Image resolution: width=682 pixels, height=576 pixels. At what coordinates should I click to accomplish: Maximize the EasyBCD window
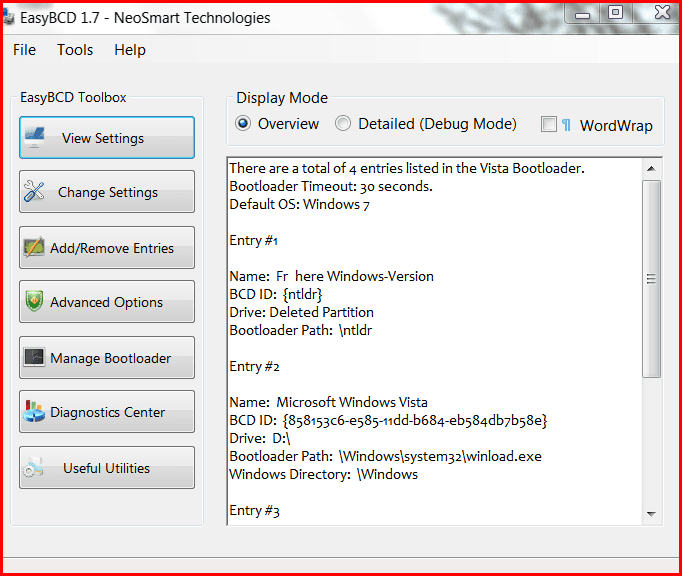coord(615,13)
